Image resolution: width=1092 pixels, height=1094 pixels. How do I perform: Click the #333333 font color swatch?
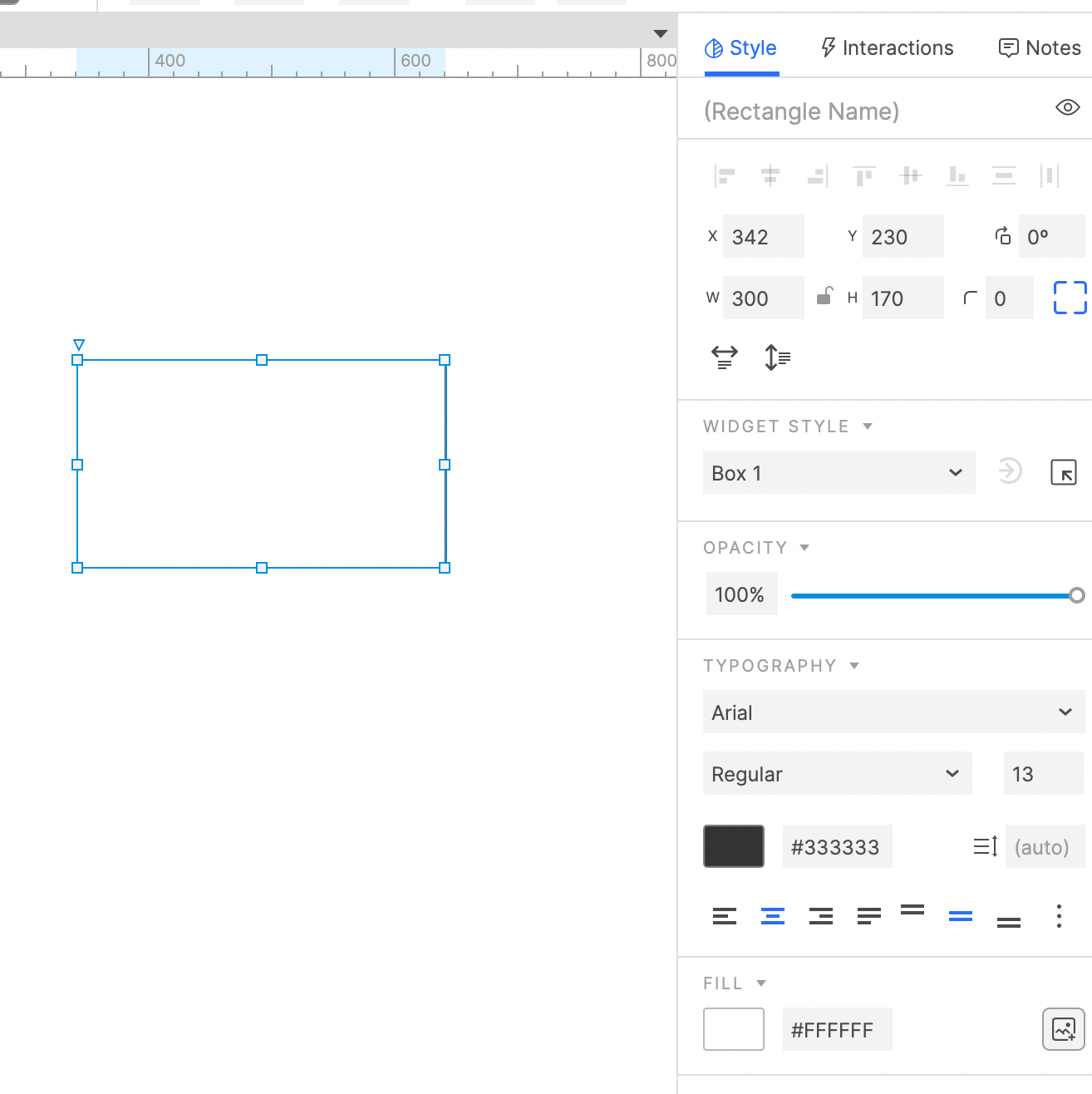733,846
